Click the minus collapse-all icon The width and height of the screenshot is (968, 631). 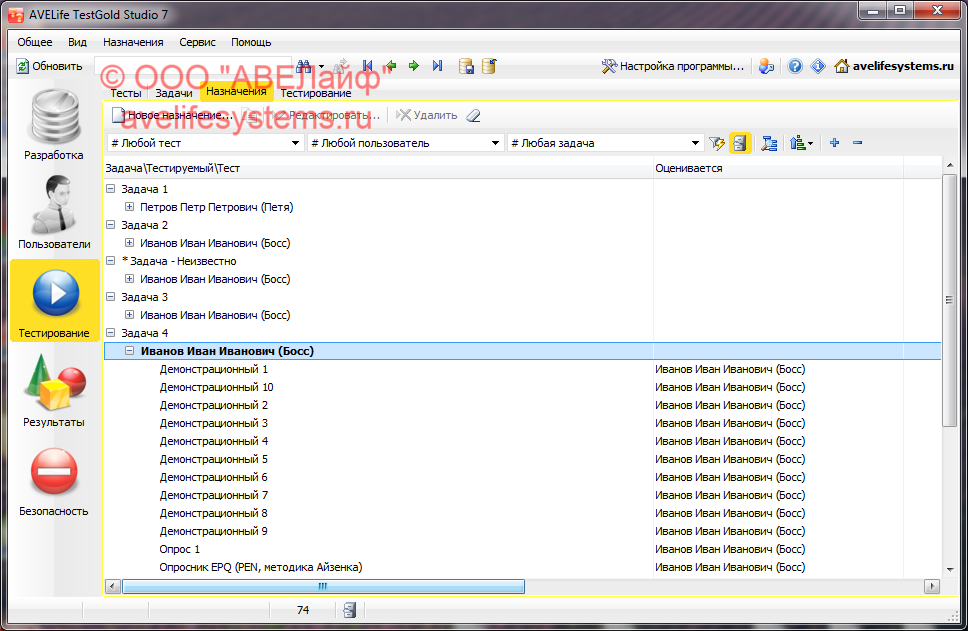point(857,143)
